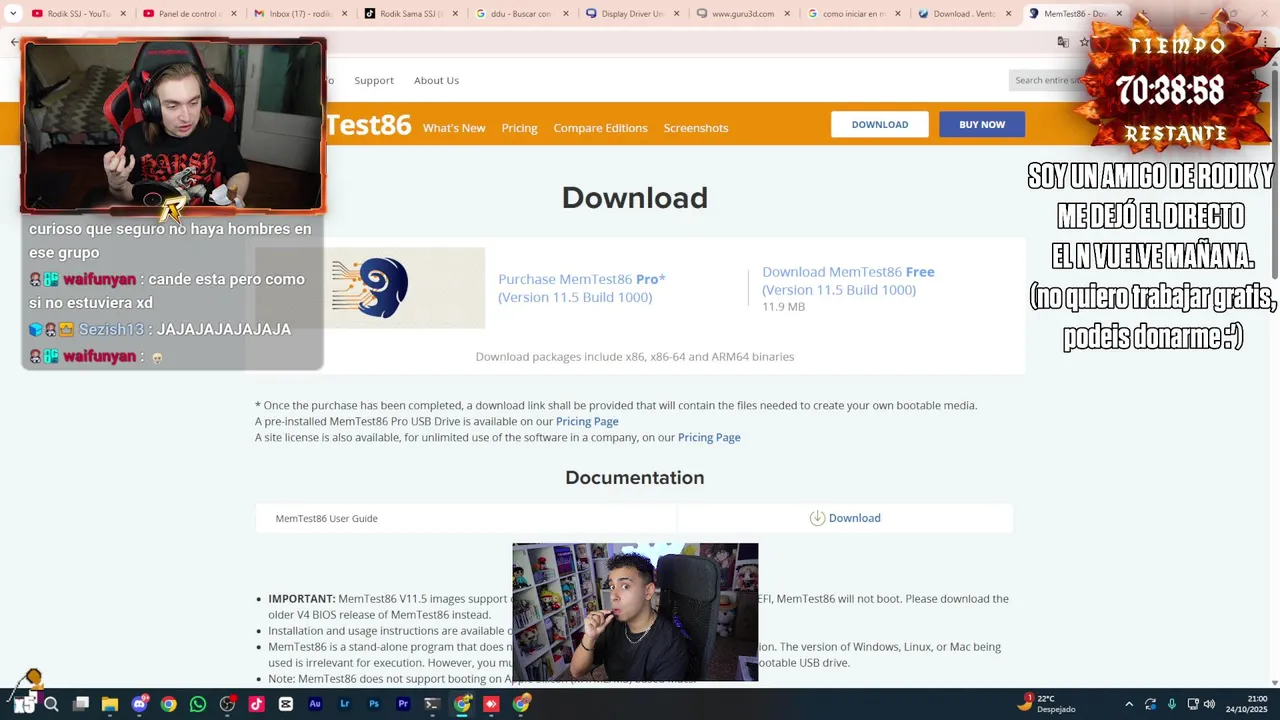Close the www.guru3d.com tab

coord(787,14)
